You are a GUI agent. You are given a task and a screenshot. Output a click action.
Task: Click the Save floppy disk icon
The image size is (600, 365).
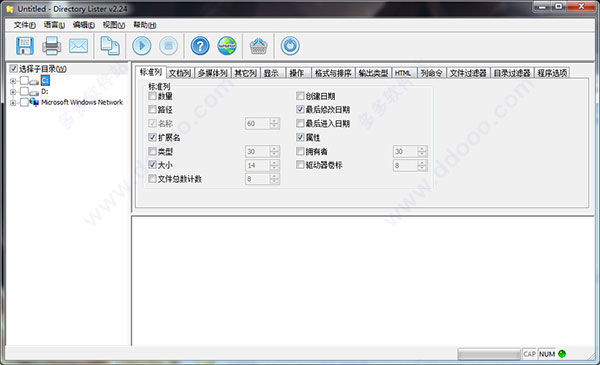point(25,46)
